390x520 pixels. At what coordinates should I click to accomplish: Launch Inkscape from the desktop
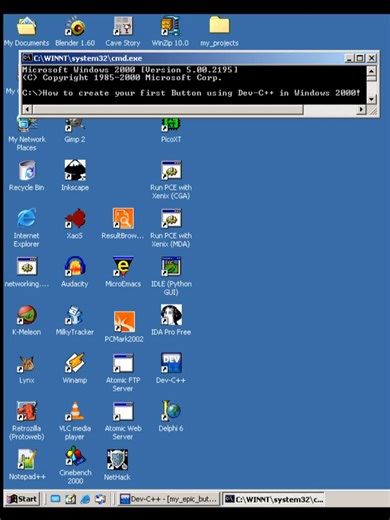pyautogui.click(x=75, y=176)
